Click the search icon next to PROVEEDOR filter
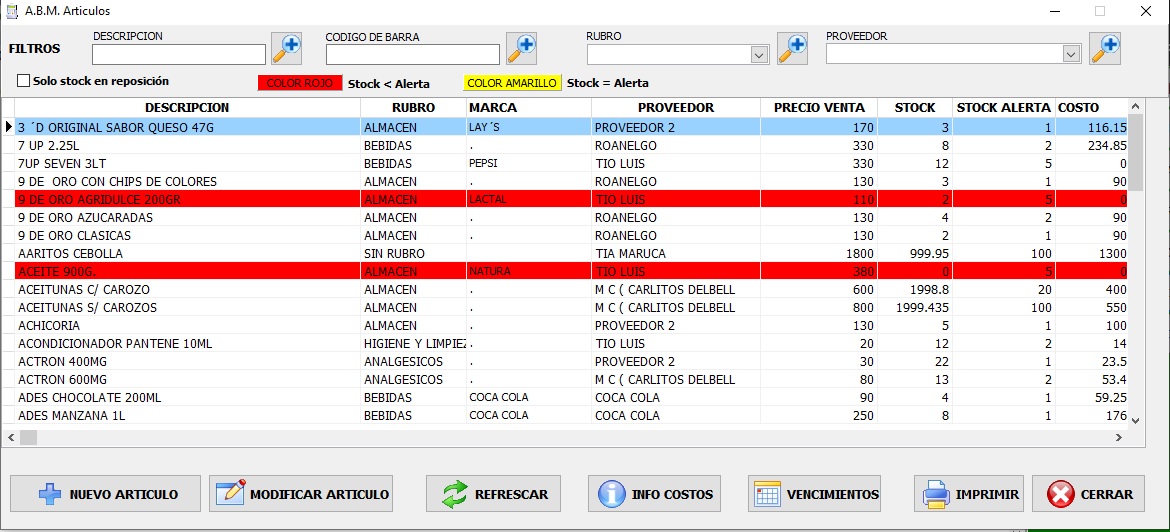This screenshot has height=532, width=1170. 1105,48
